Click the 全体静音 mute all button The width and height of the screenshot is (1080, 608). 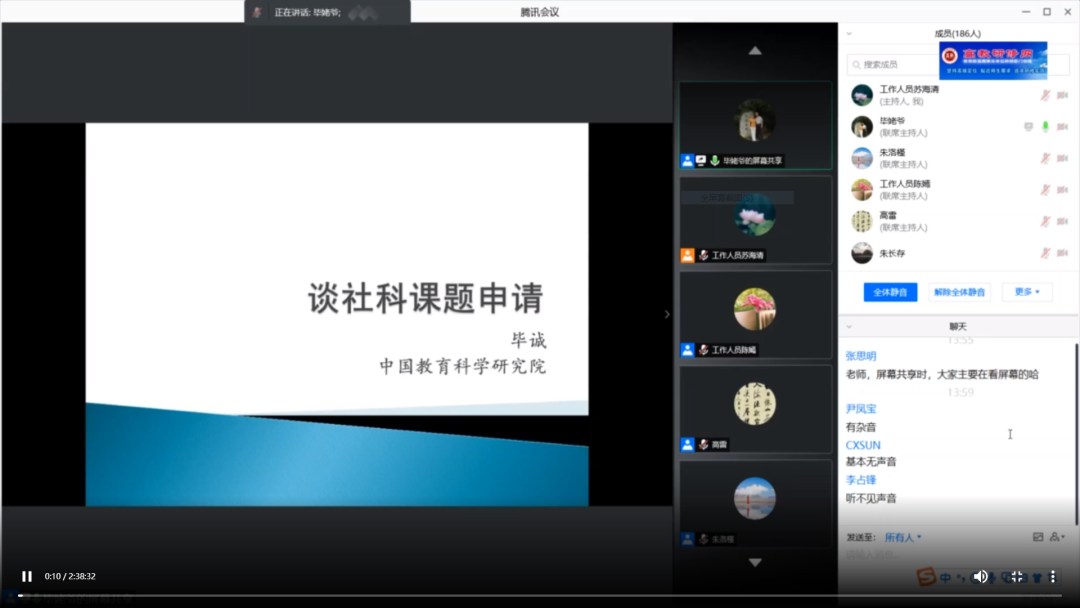coord(890,292)
